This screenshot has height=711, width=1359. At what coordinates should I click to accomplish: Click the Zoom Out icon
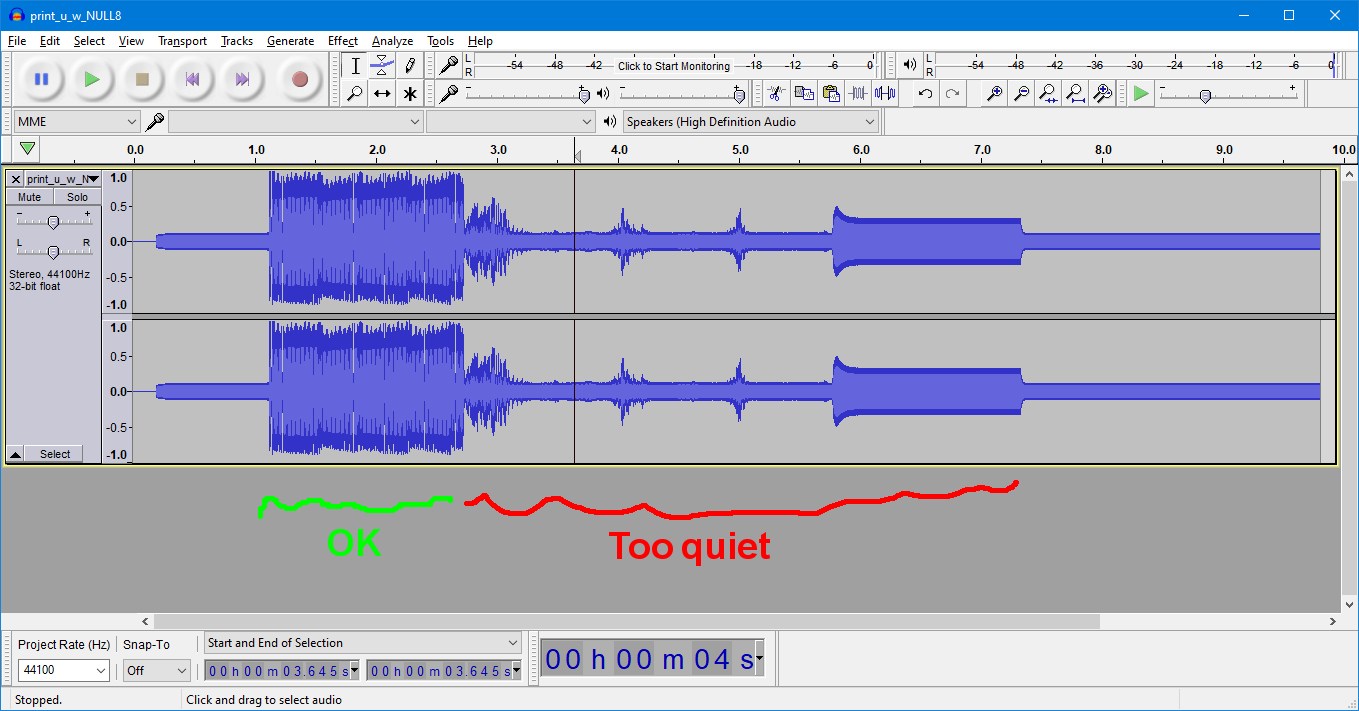(x=1021, y=93)
